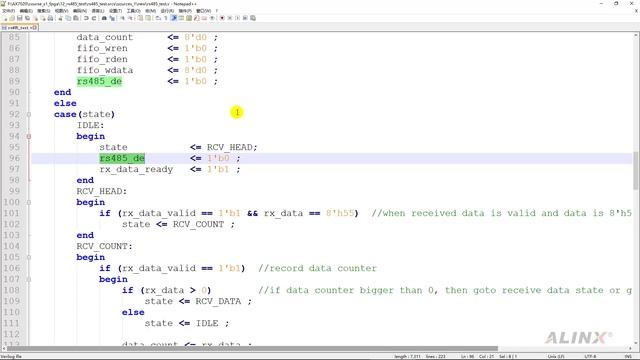Click the vertical scrollbar up arrow
The width and height of the screenshot is (640, 360).
[636, 36]
